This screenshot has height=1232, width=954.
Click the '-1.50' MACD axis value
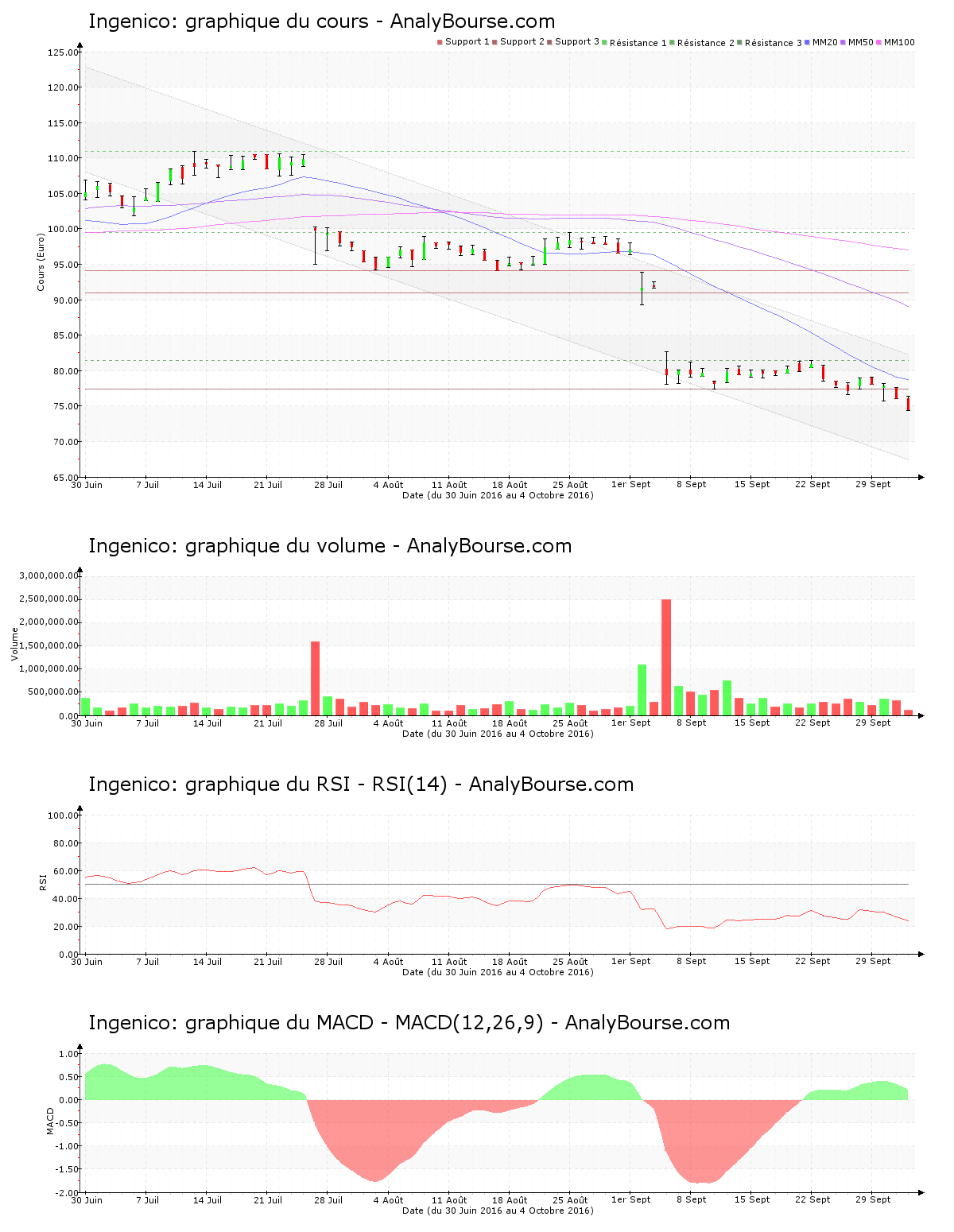click(68, 1169)
